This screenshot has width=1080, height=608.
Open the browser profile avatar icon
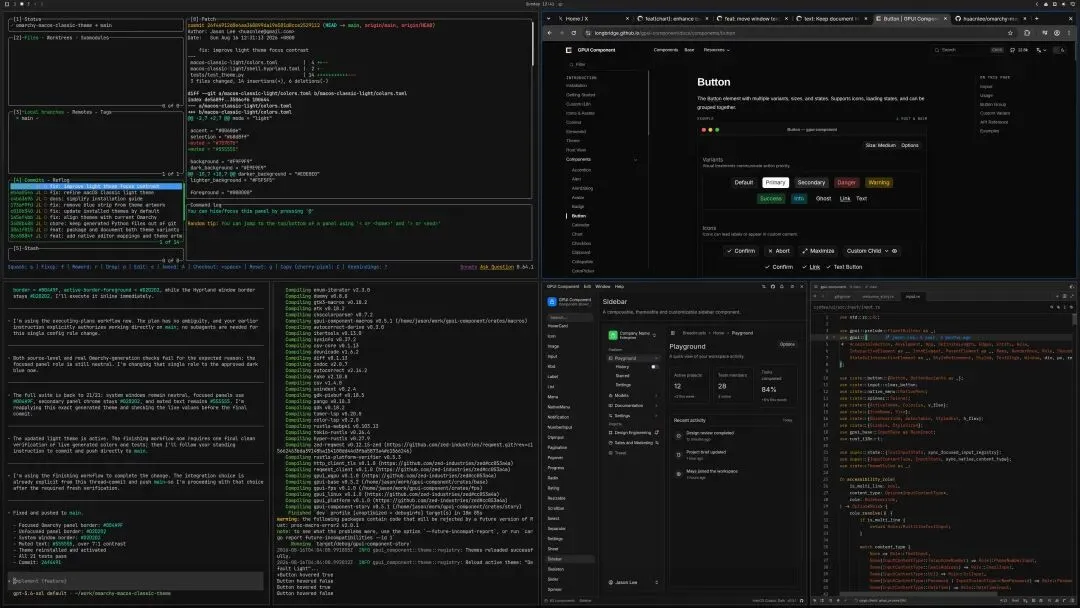(1057, 33)
